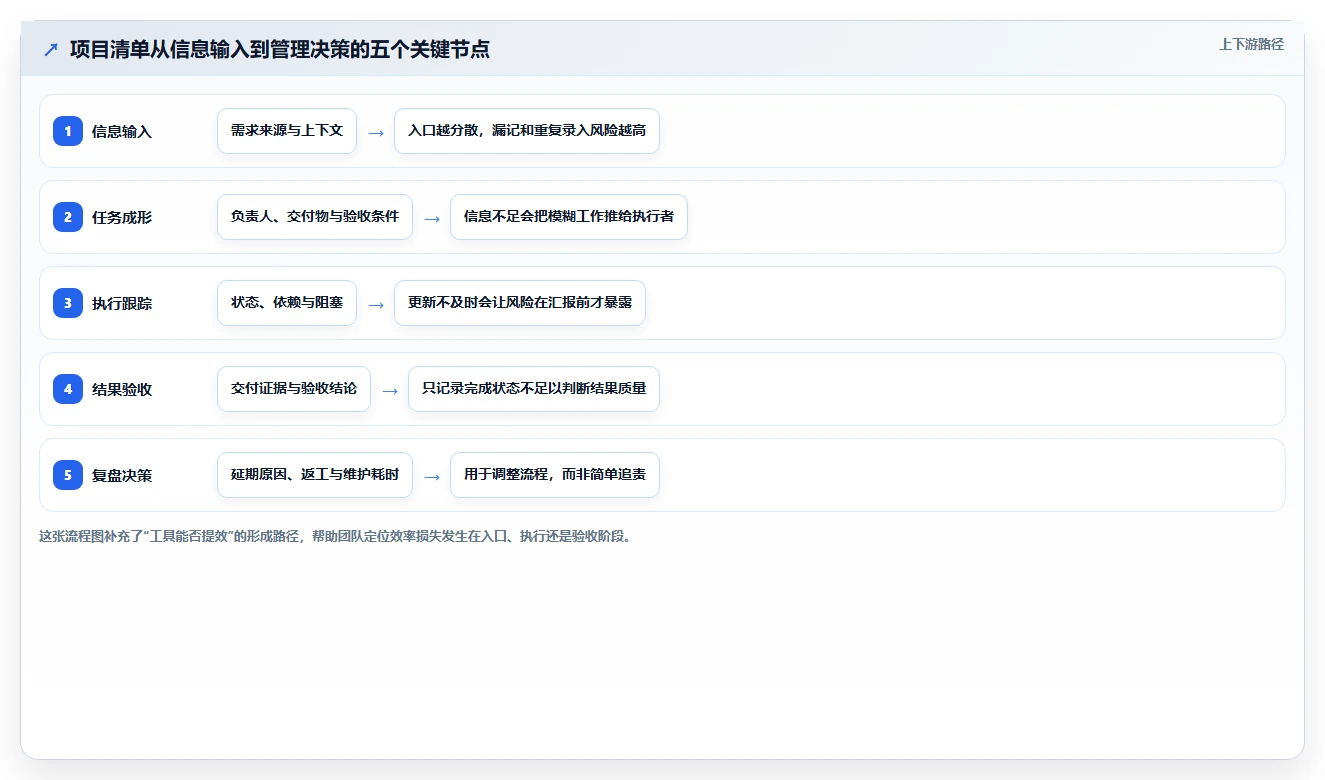Click the 需求来源与上下文 box
The width and height of the screenshot is (1325, 780).
point(287,131)
